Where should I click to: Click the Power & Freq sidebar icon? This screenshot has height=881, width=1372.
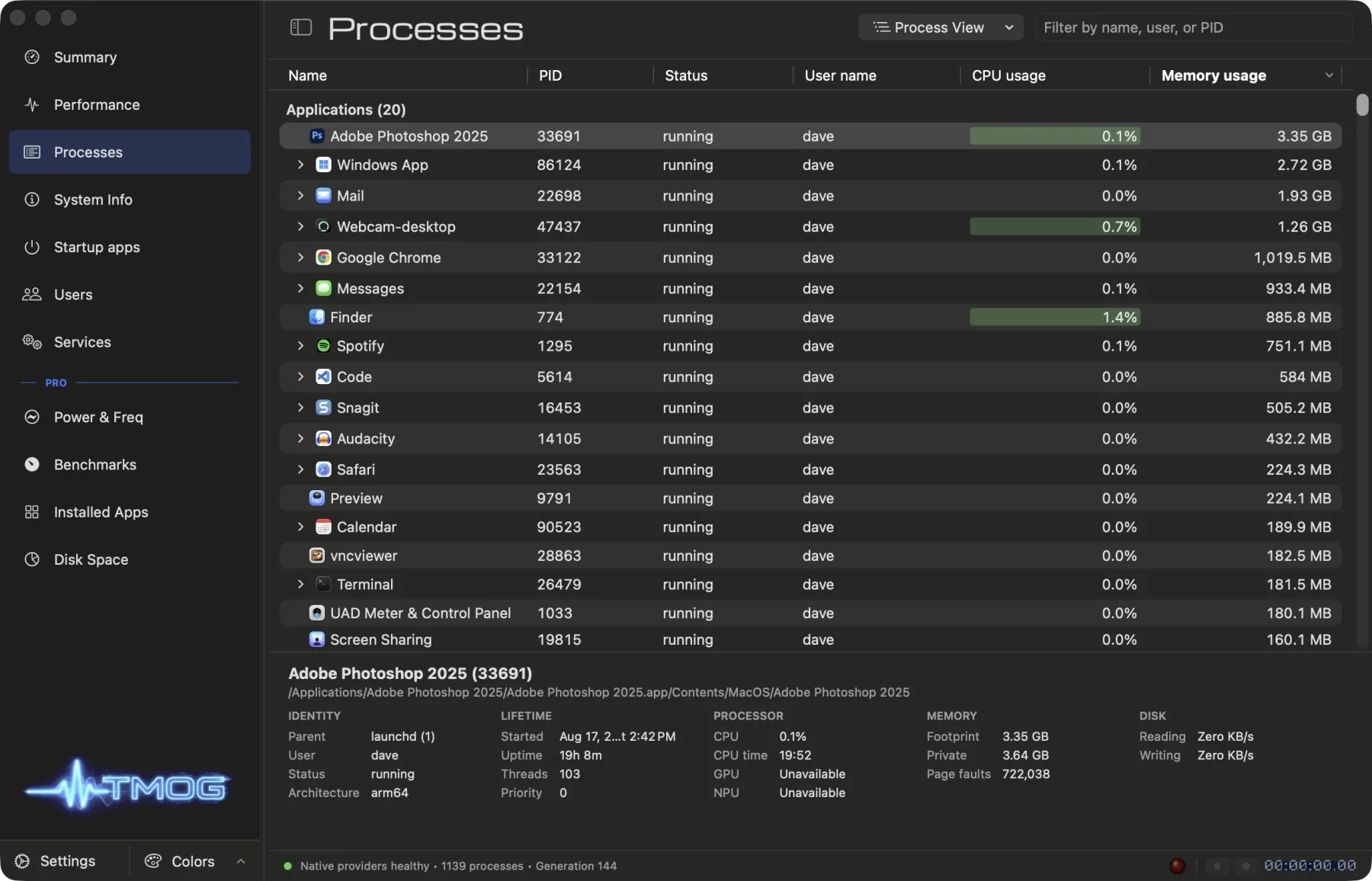[32, 417]
